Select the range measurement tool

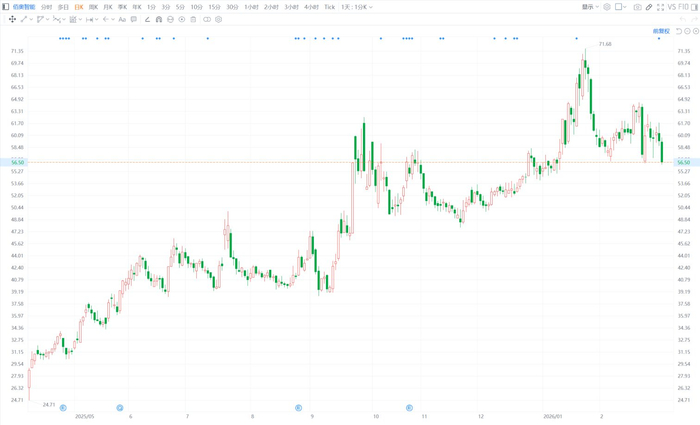pyautogui.click(x=89, y=19)
